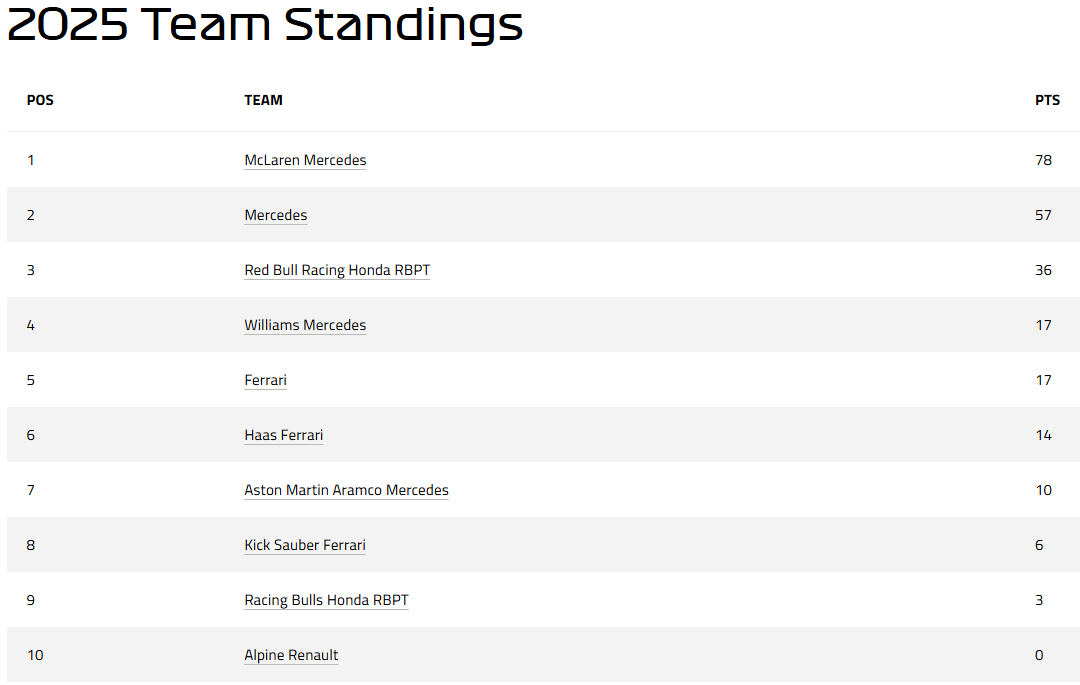
Task: Open Williams Mercedes team page
Action: (x=305, y=325)
